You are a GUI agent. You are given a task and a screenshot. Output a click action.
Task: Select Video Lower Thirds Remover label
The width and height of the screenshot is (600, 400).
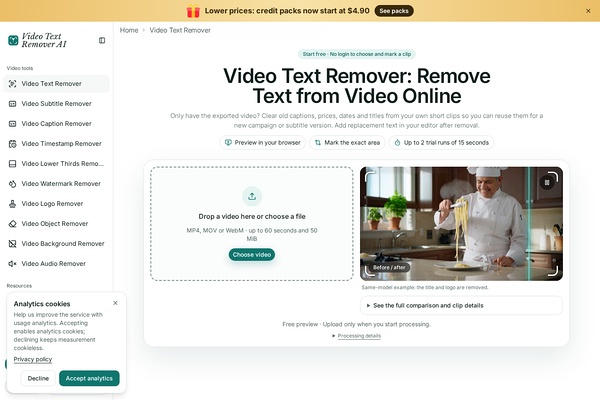pyautogui.click(x=63, y=164)
